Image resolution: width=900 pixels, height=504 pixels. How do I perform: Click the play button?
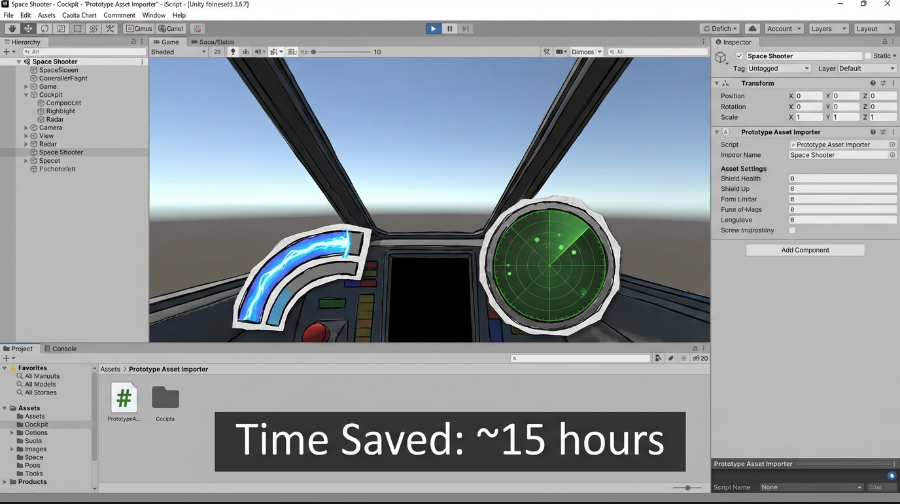433,28
